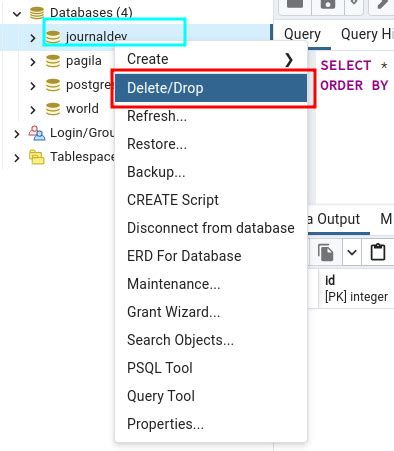
Task: Choose Backup... from context menu
Action: [211, 172]
